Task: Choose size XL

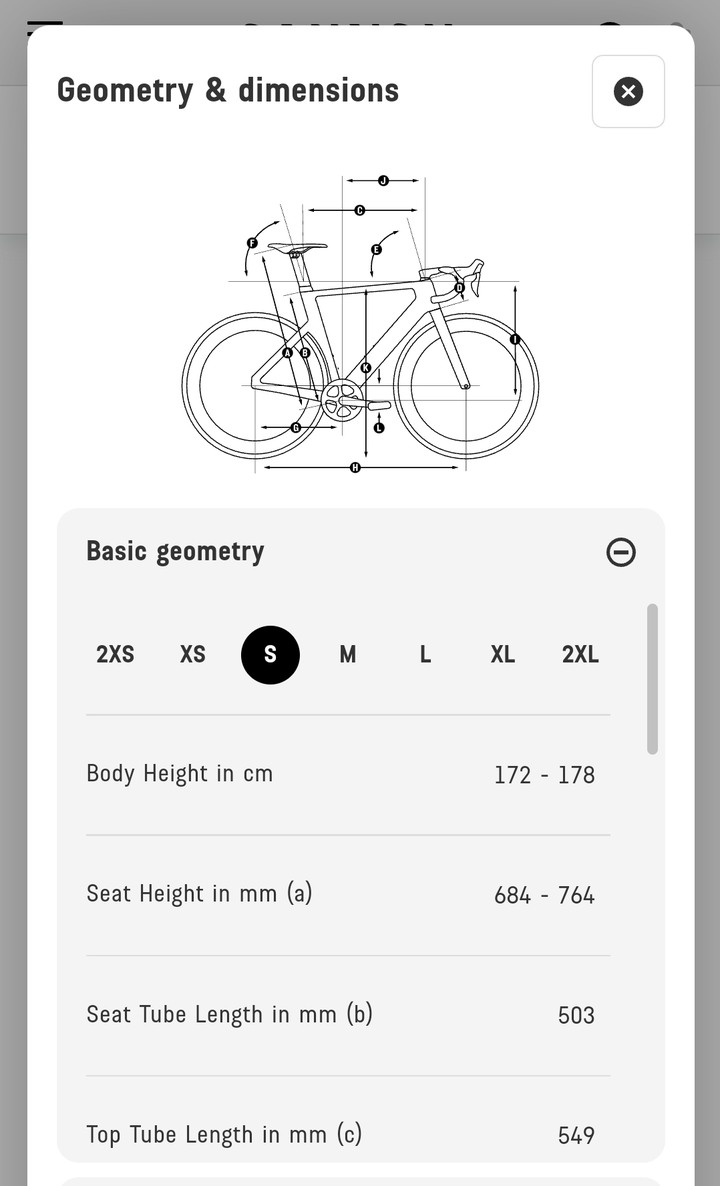Action: (x=503, y=654)
